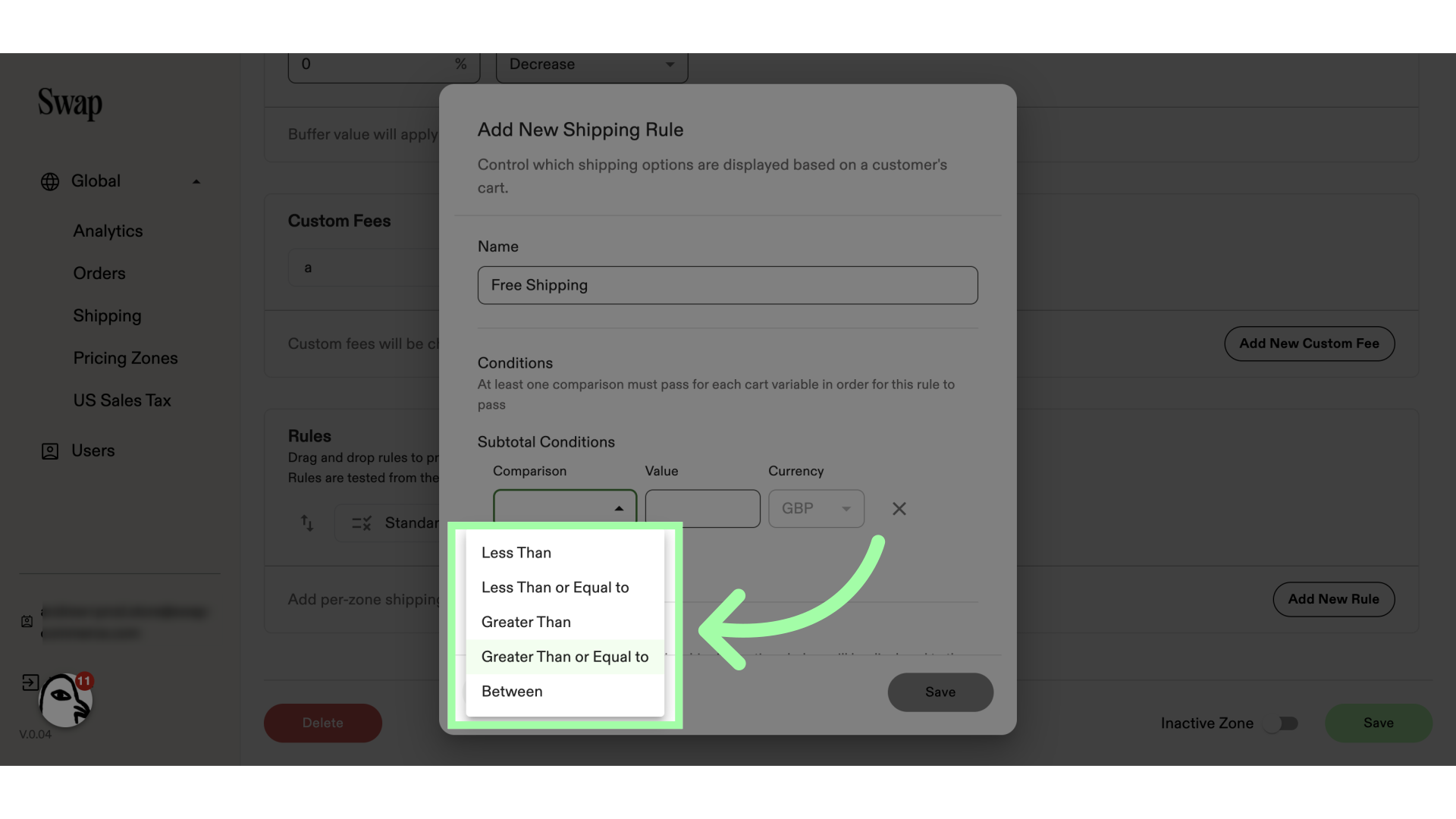
Task: Click the Pricing Zones sidebar icon
Action: tap(125, 358)
